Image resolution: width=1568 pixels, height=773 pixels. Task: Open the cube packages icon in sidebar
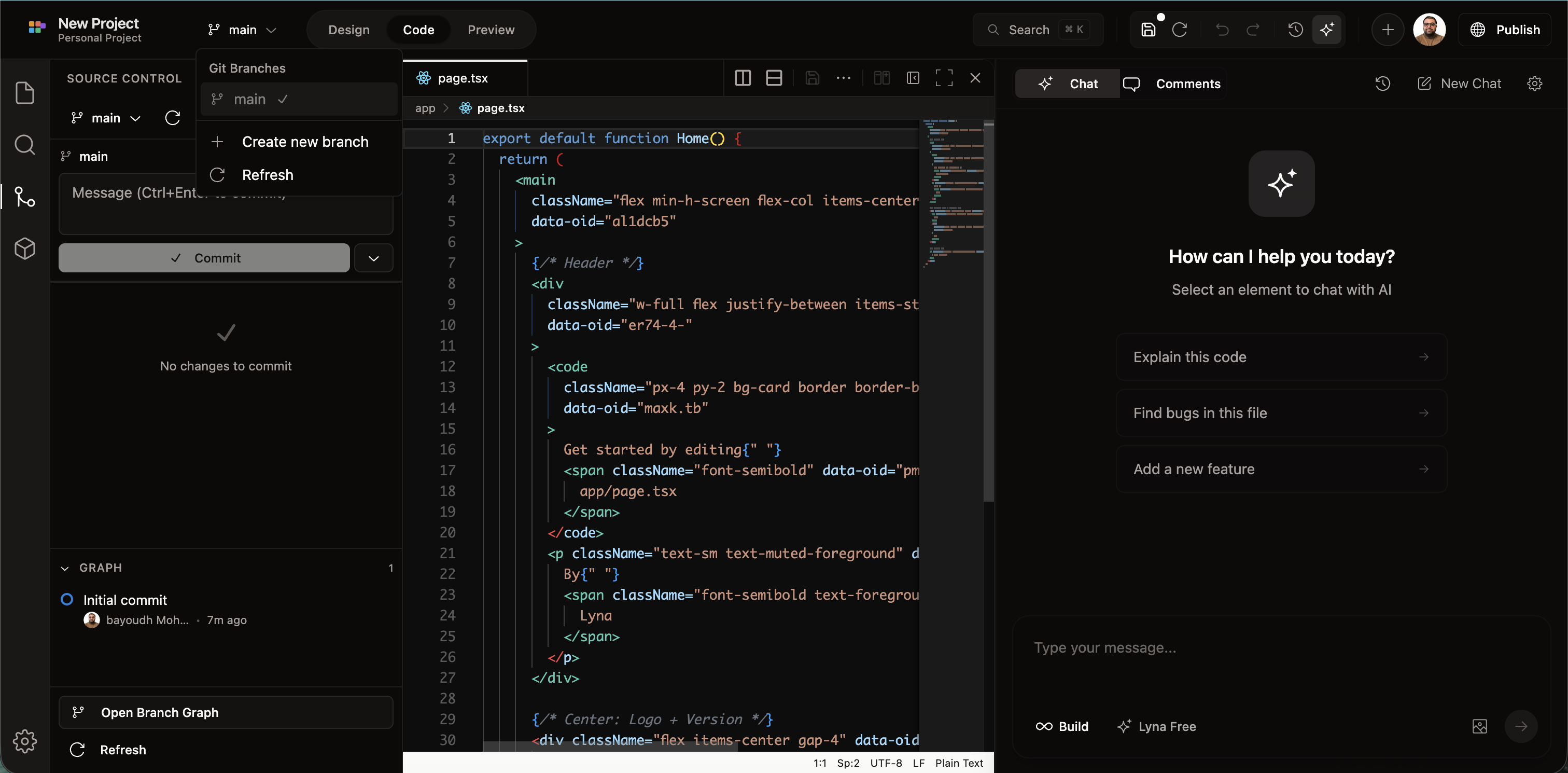(x=24, y=249)
